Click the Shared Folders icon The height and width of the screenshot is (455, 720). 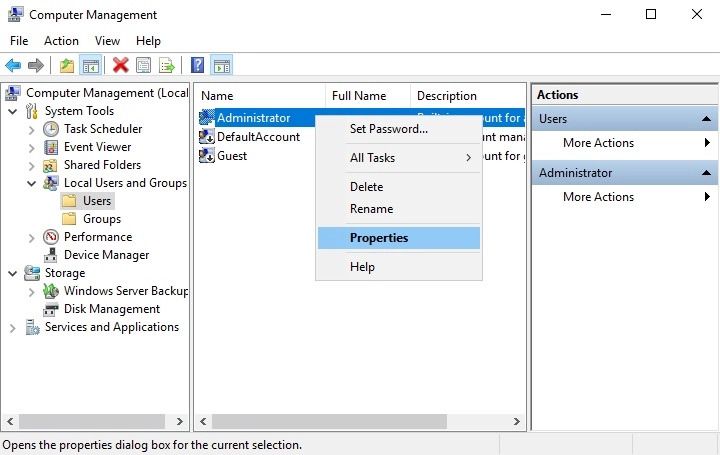pyautogui.click(x=50, y=165)
